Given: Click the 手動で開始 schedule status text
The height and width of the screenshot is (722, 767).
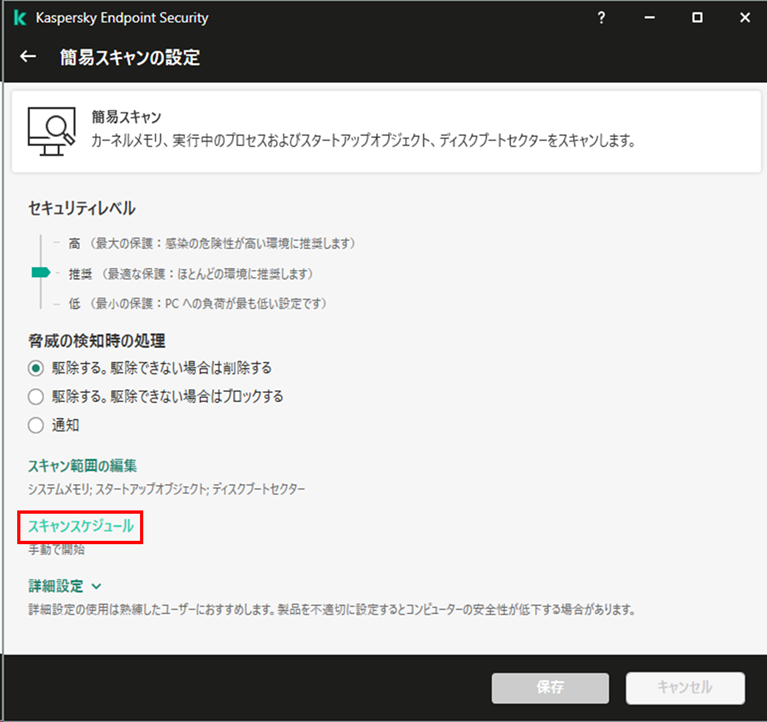Looking at the screenshot, I should (x=56, y=550).
